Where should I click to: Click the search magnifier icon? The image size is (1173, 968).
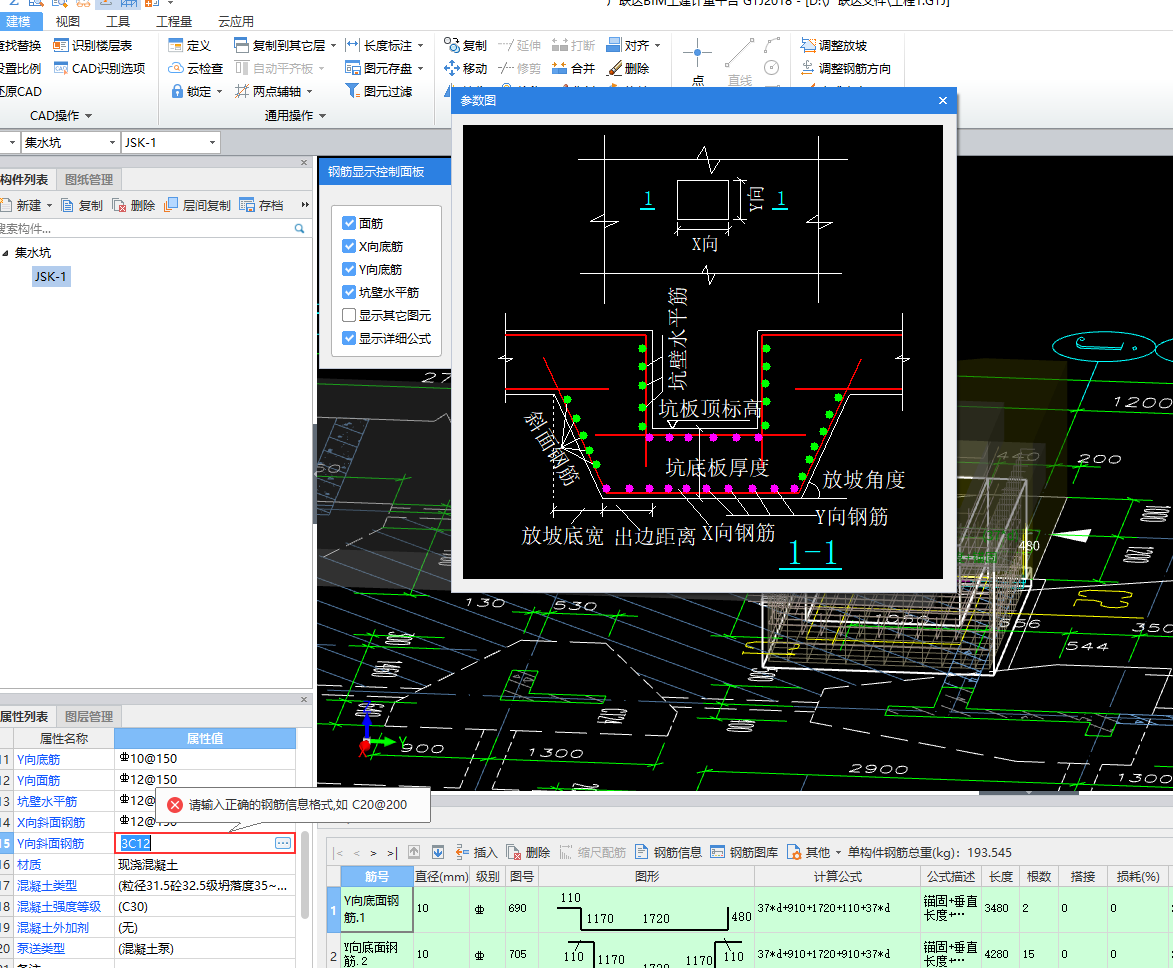[299, 229]
